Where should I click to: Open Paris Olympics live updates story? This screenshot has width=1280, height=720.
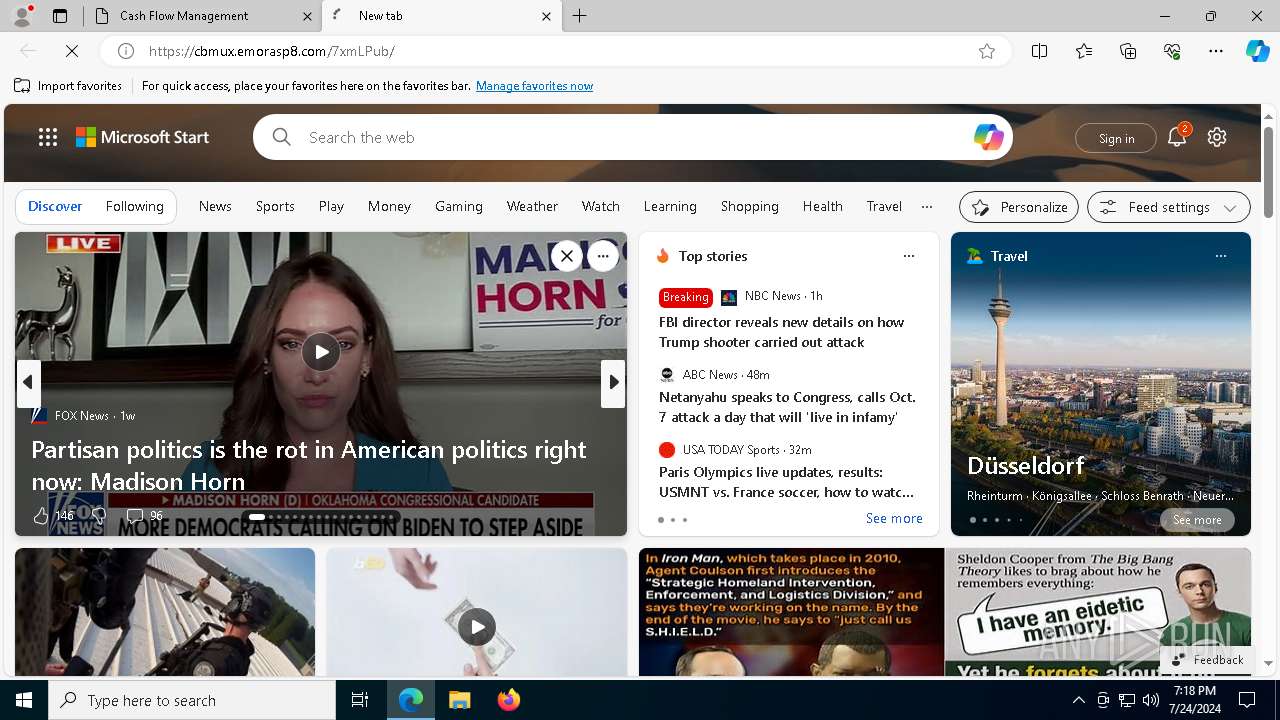tap(786, 482)
